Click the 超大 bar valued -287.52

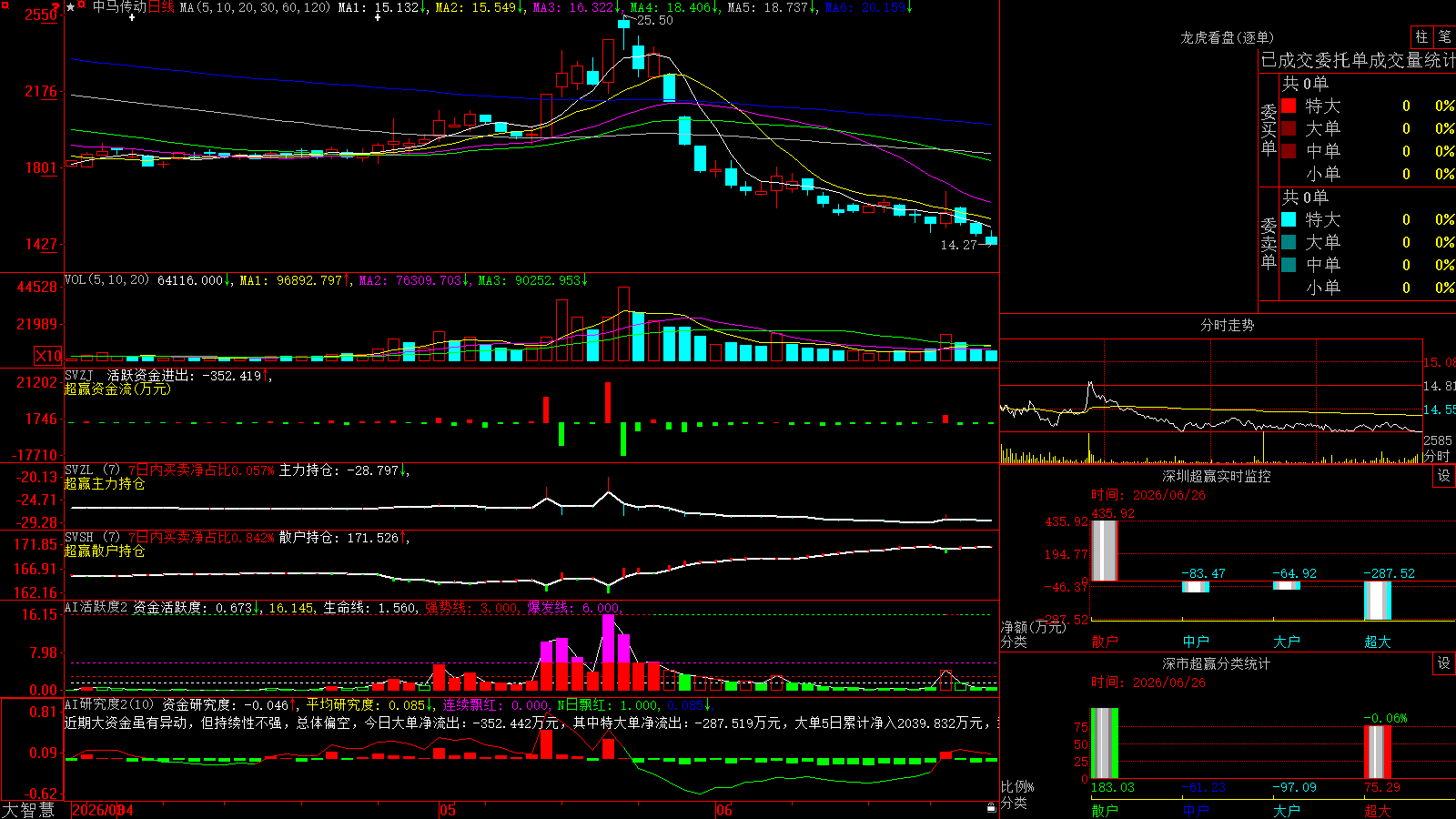point(1377,601)
